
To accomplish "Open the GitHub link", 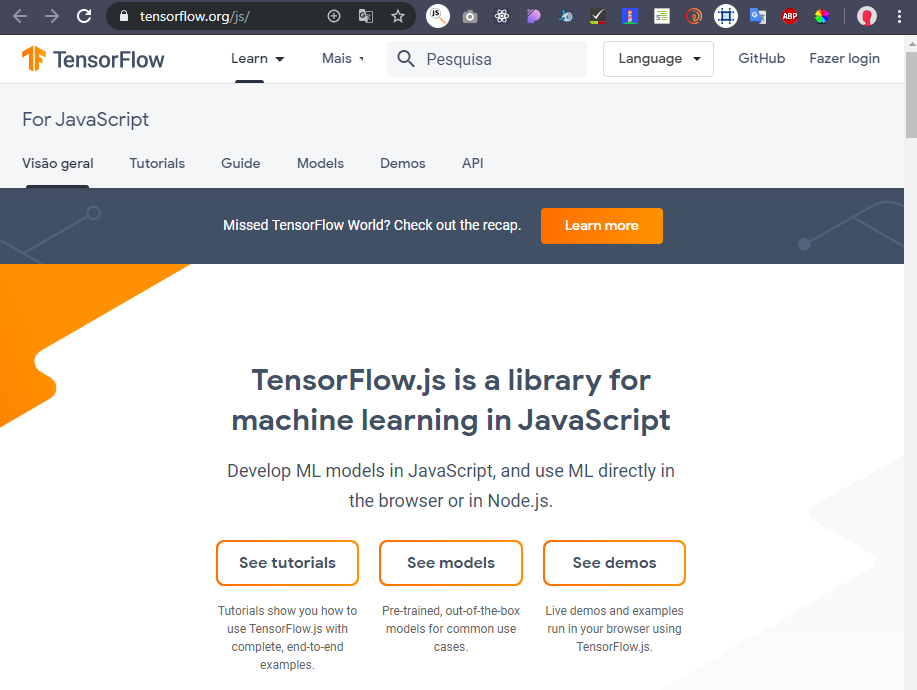I will click(x=761, y=58).
